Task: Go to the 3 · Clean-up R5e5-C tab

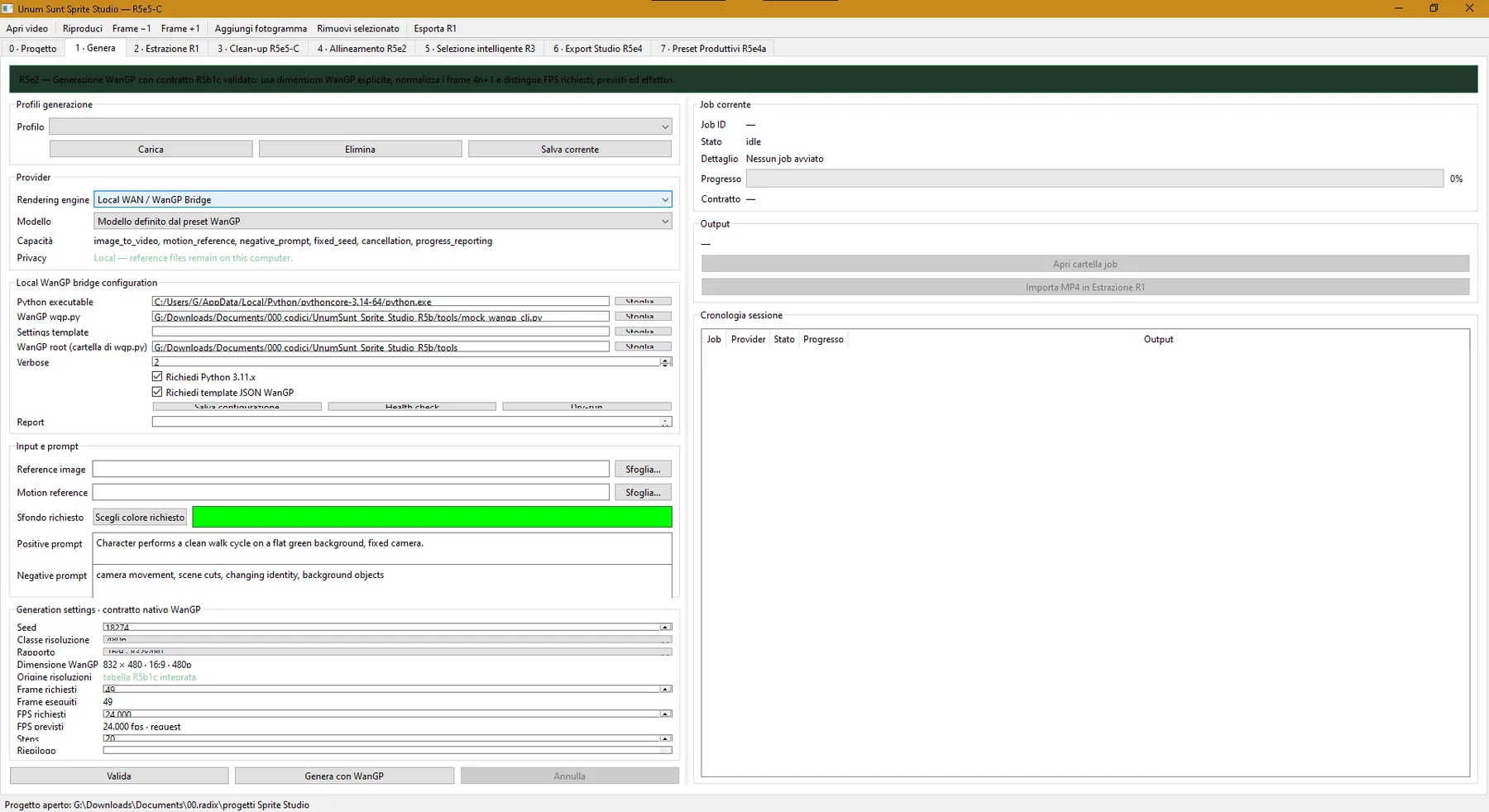Action: click(258, 49)
